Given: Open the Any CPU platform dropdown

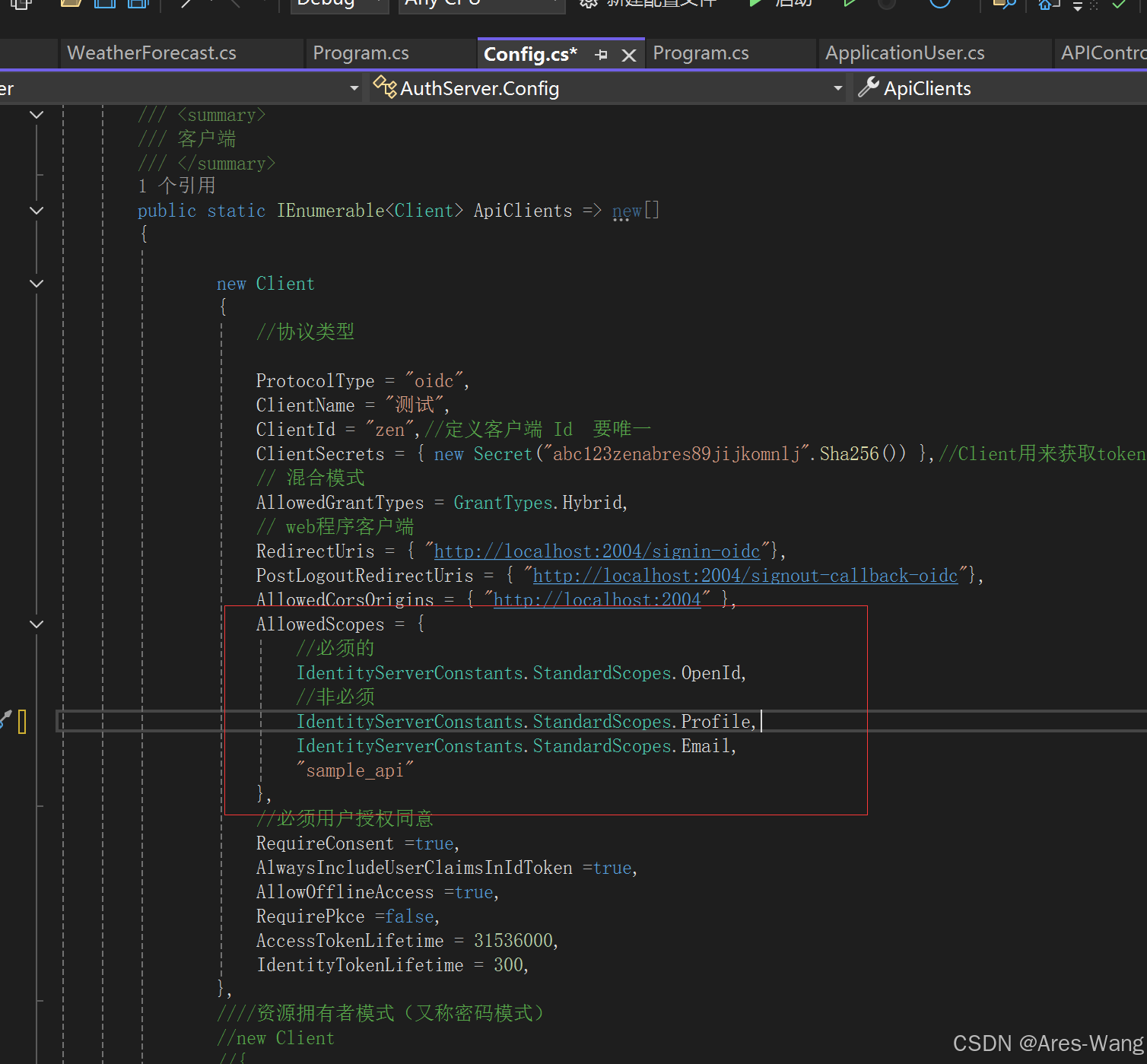Looking at the screenshot, I should 481,4.
